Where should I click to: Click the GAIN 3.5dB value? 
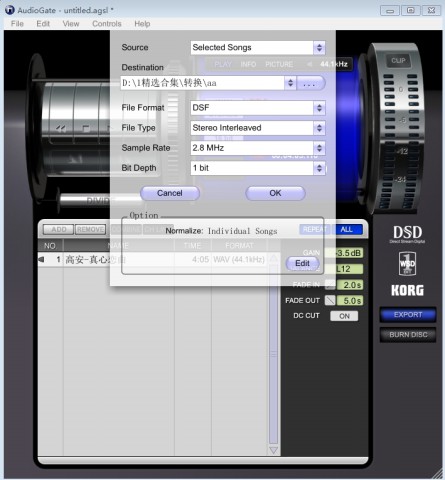point(347,253)
